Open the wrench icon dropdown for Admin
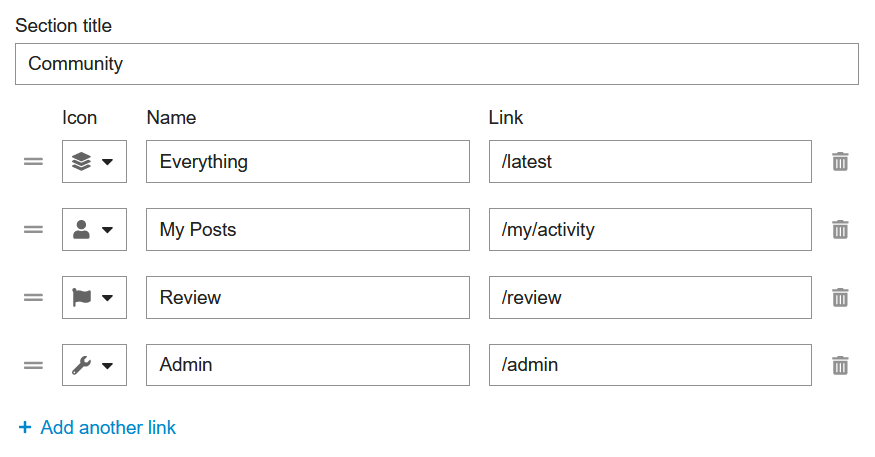This screenshot has height=457, width=875. pos(94,366)
